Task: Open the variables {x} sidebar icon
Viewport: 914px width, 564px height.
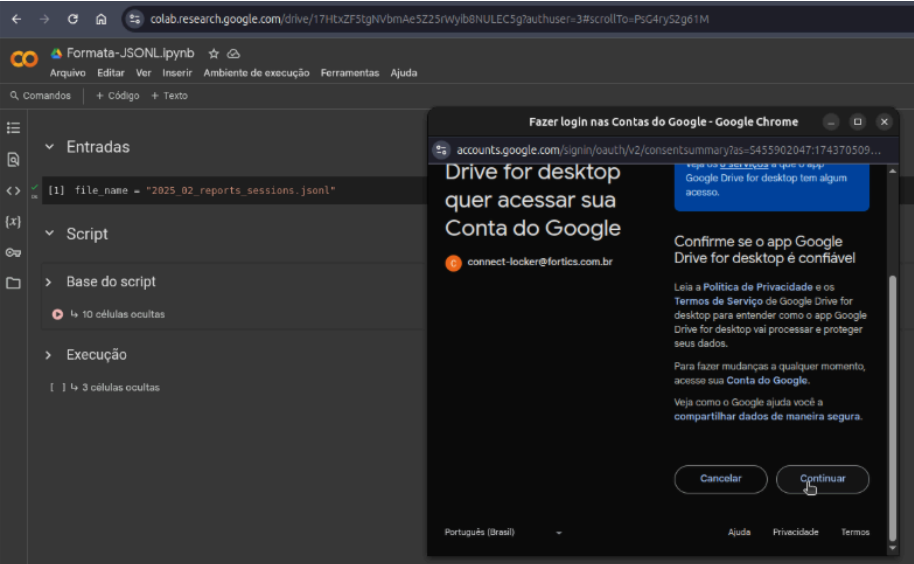Action: pos(13,221)
